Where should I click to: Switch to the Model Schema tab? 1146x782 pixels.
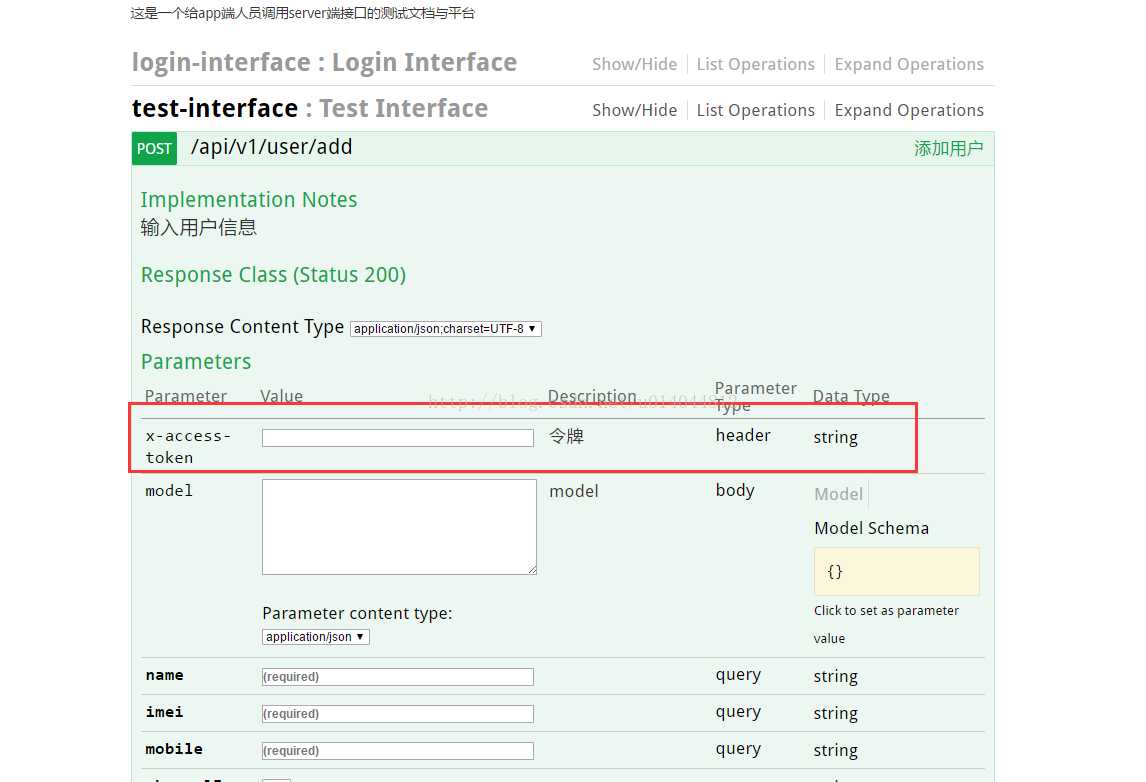[x=871, y=528]
